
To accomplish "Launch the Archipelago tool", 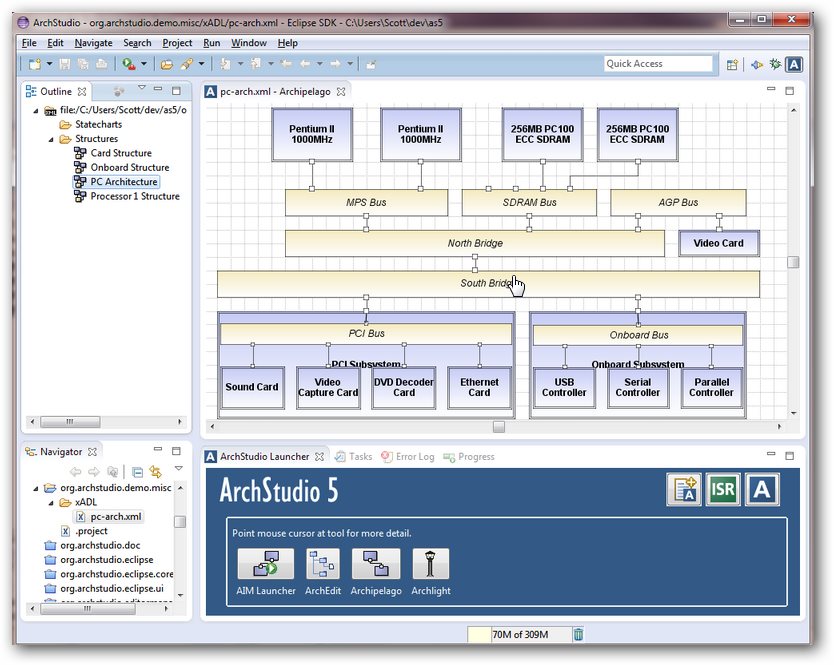I will coord(376,564).
